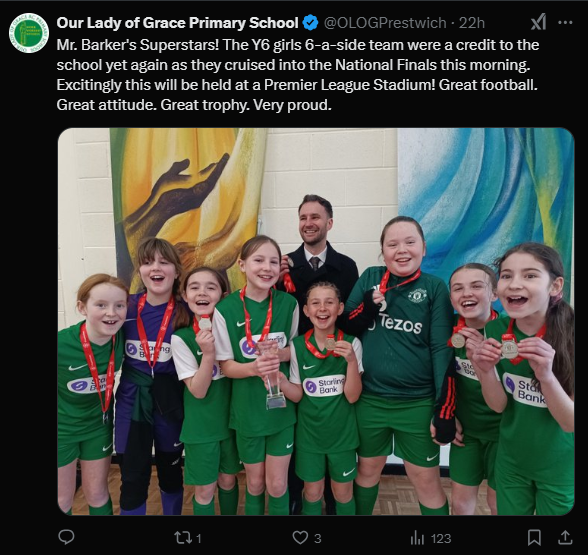Click the blue verified checkmark badge
Viewport: 588px width, 555px height.
click(x=310, y=23)
